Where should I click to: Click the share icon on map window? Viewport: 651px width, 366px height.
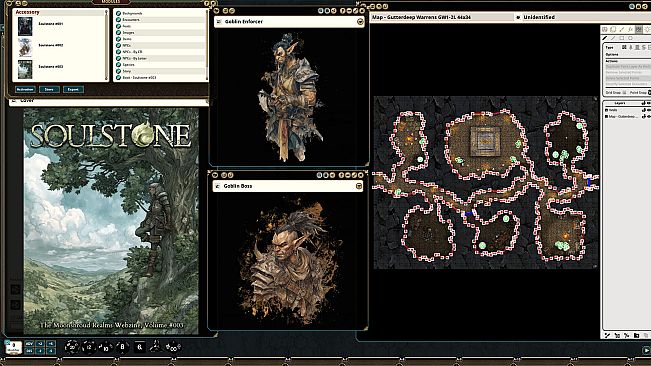click(645, 7)
